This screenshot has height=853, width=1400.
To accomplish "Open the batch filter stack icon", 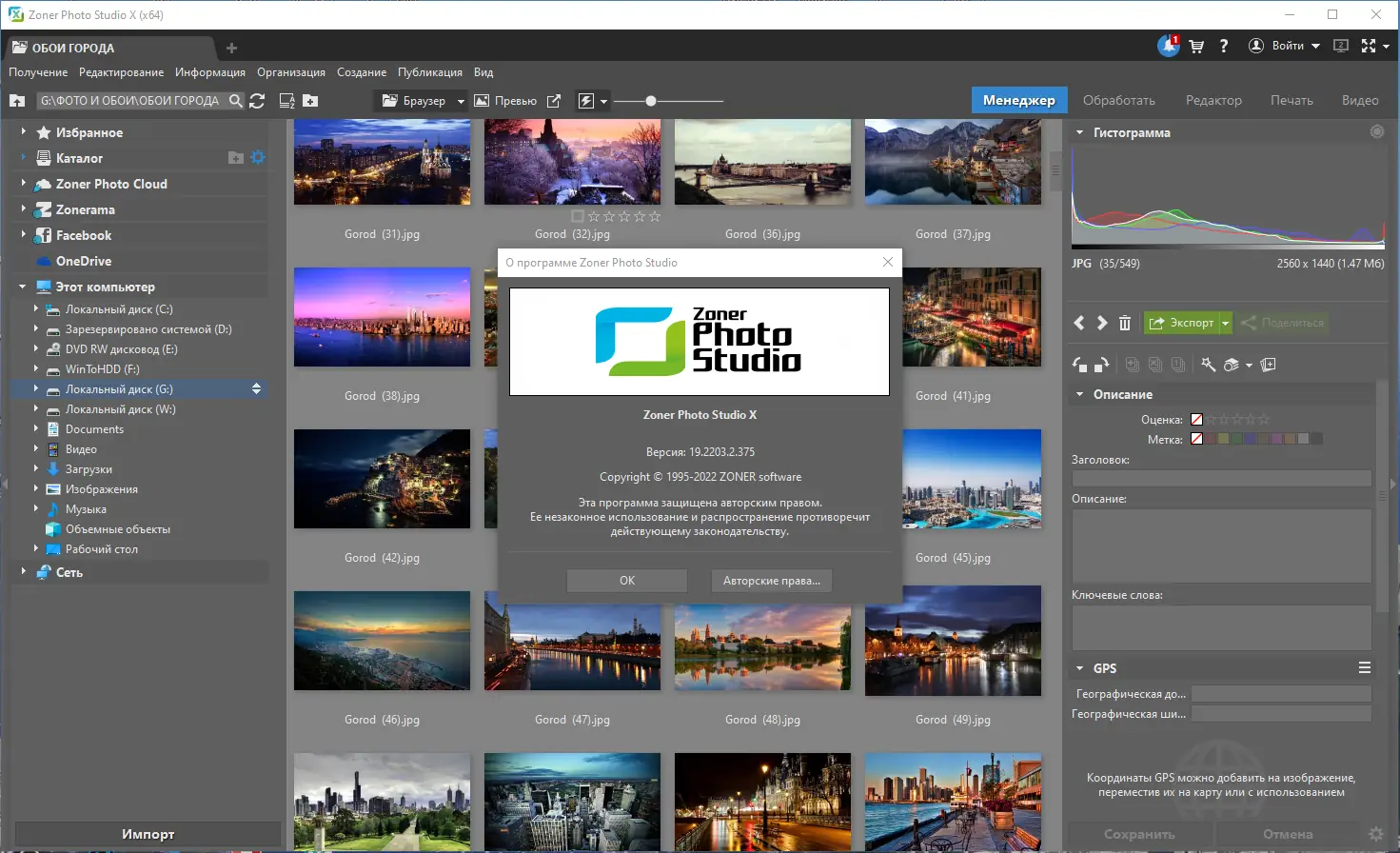I will [1232, 365].
